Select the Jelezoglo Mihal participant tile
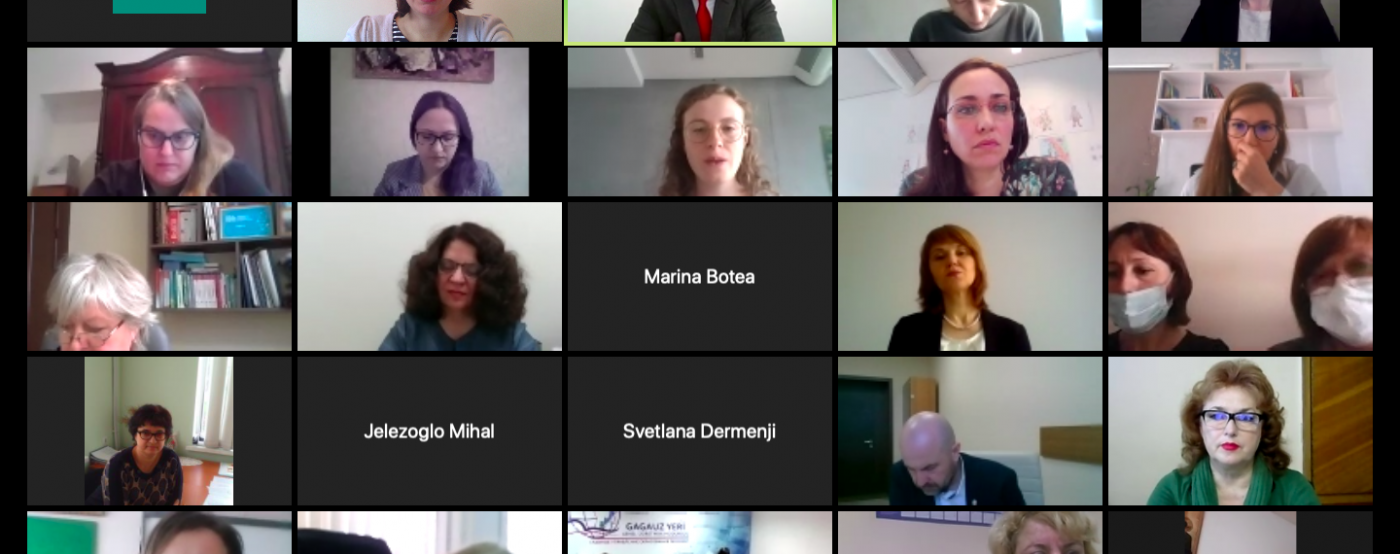This screenshot has width=1400, height=554. coord(429,431)
